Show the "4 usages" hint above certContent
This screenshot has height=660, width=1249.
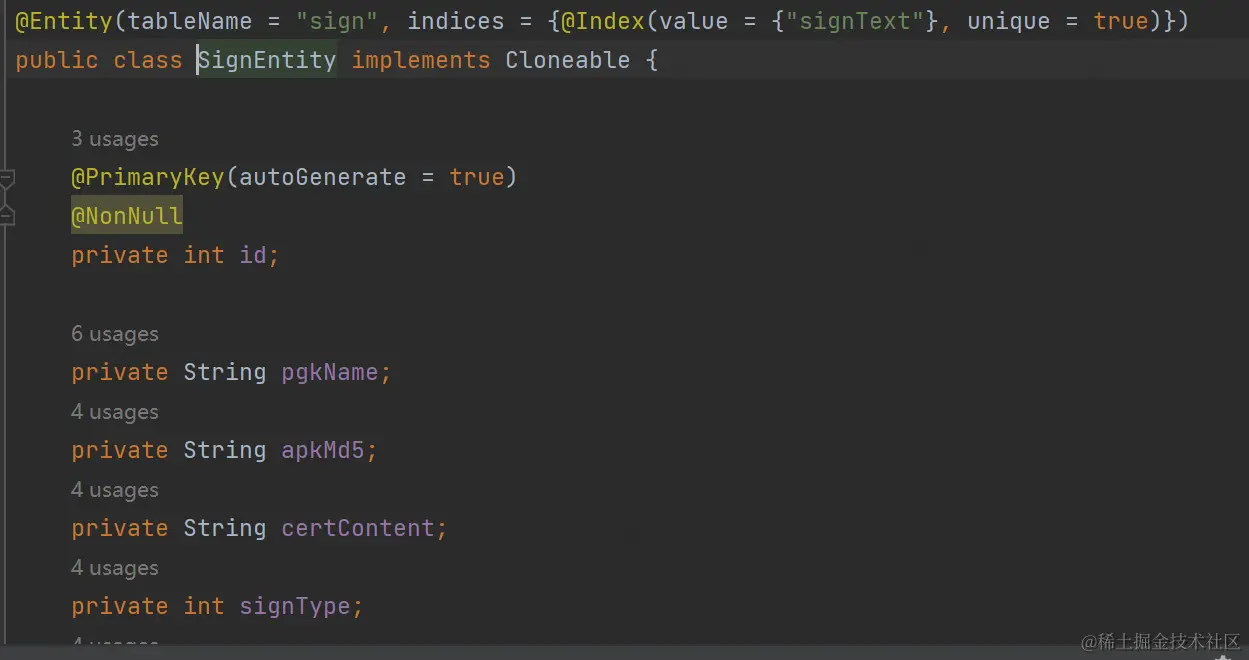[x=115, y=490]
